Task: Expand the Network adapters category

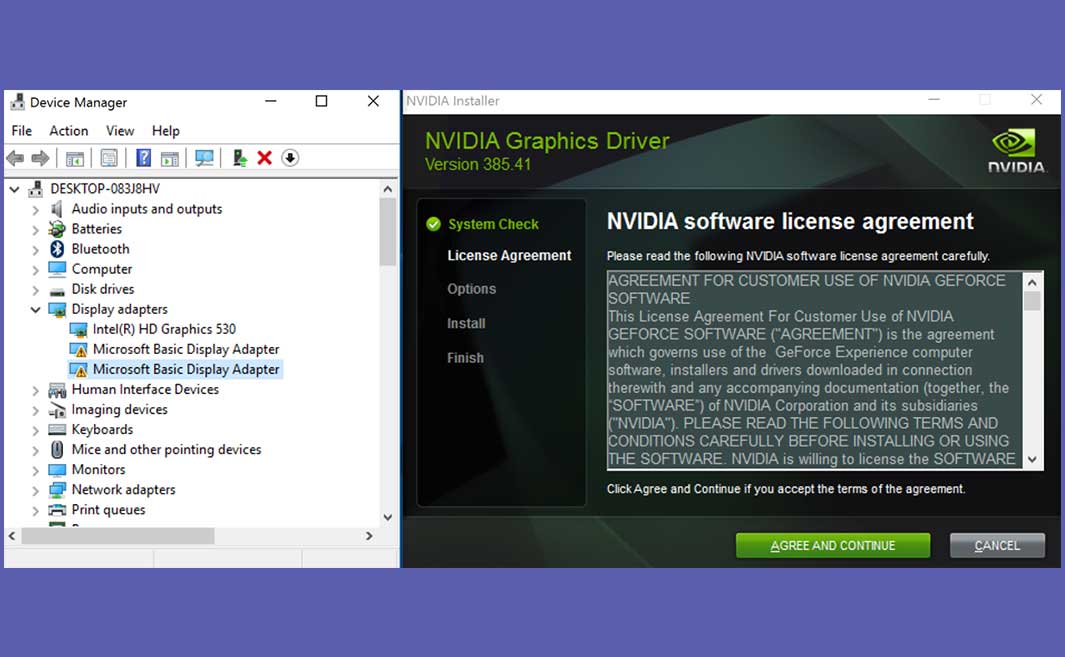Action: pos(36,489)
